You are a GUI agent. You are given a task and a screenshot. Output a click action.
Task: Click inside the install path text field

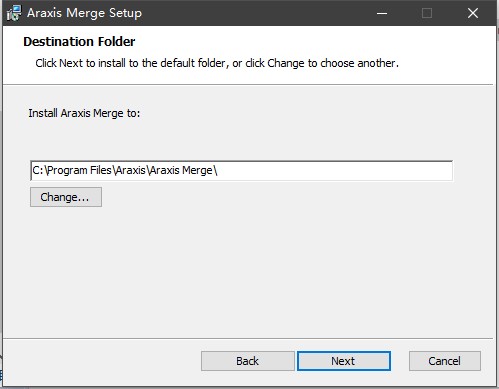click(x=241, y=170)
